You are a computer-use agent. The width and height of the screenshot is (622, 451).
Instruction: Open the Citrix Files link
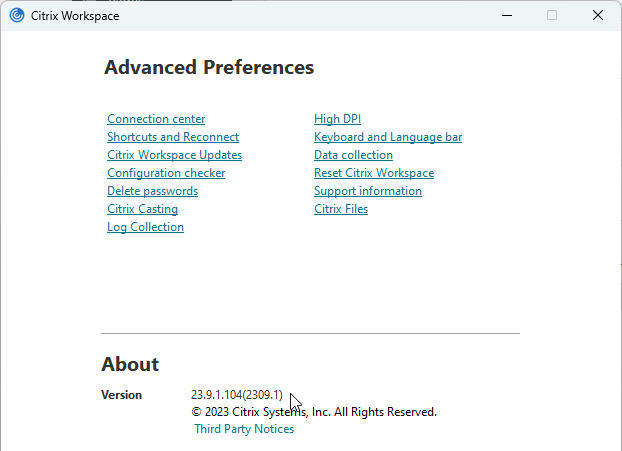click(x=341, y=209)
